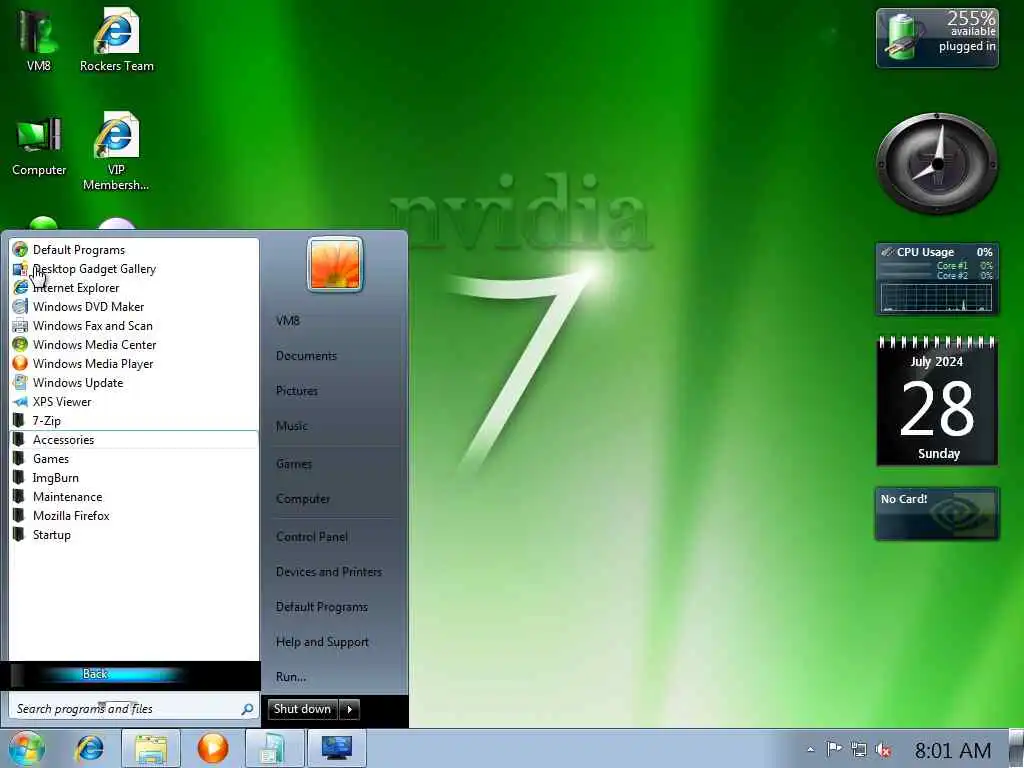Click the battery meter desktop gadget
The image size is (1024, 768).
click(x=937, y=38)
